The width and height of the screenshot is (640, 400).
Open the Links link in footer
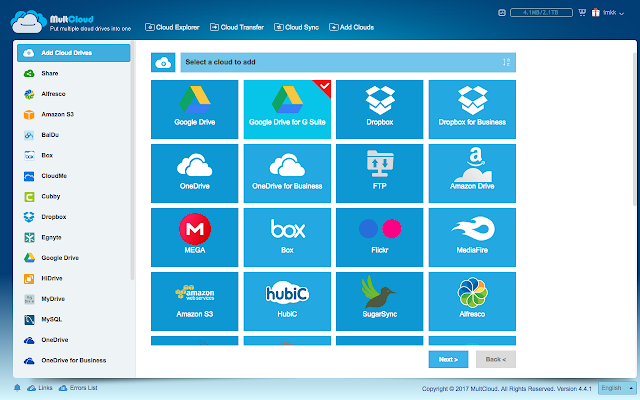[40, 388]
